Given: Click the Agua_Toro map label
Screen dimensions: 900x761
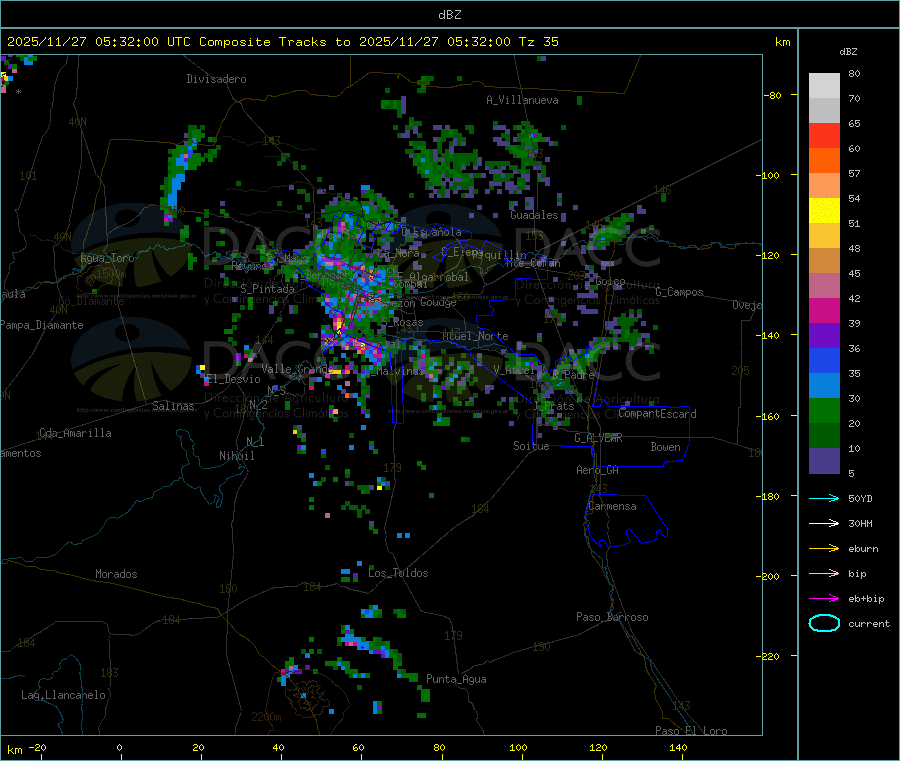Looking at the screenshot, I should (107, 258).
